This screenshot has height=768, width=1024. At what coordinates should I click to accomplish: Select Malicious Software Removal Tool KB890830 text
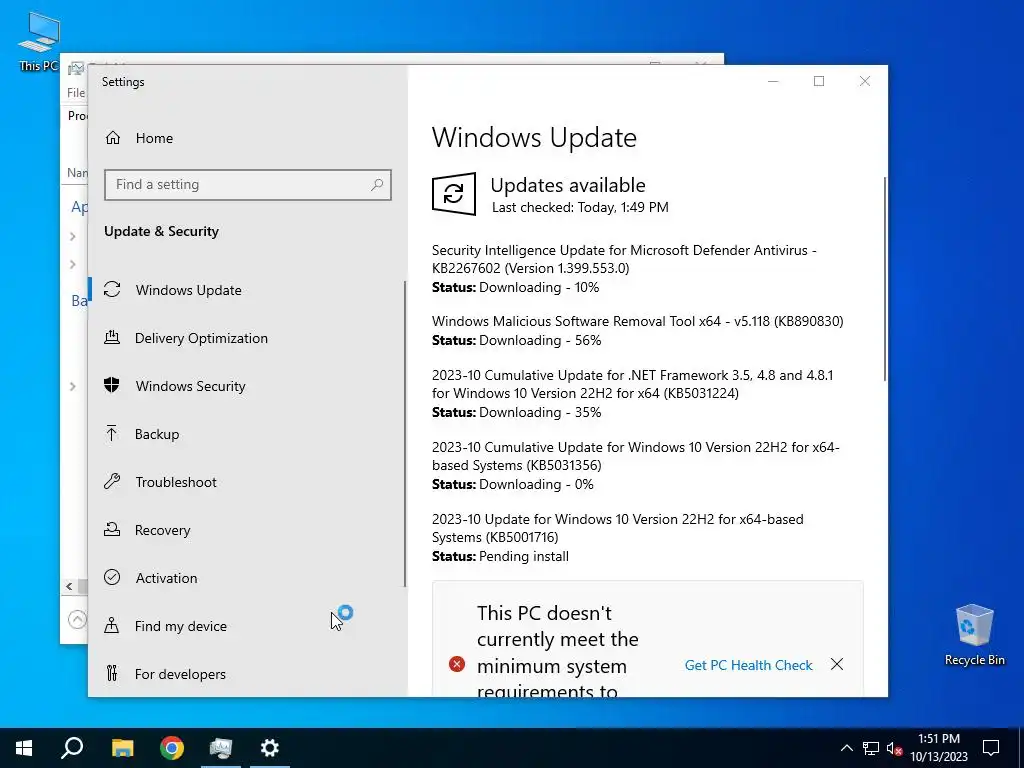point(637,321)
